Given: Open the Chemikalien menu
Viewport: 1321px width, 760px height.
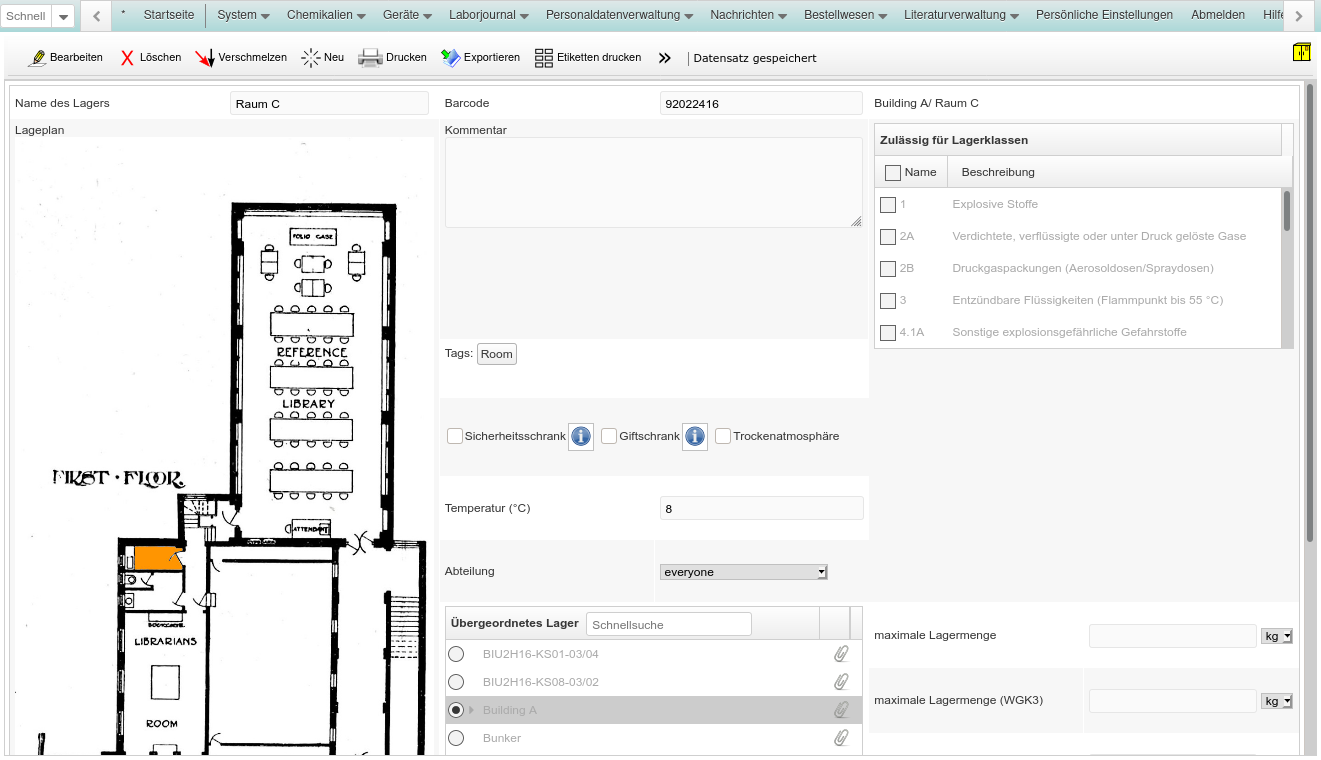Looking at the screenshot, I should (326, 15).
